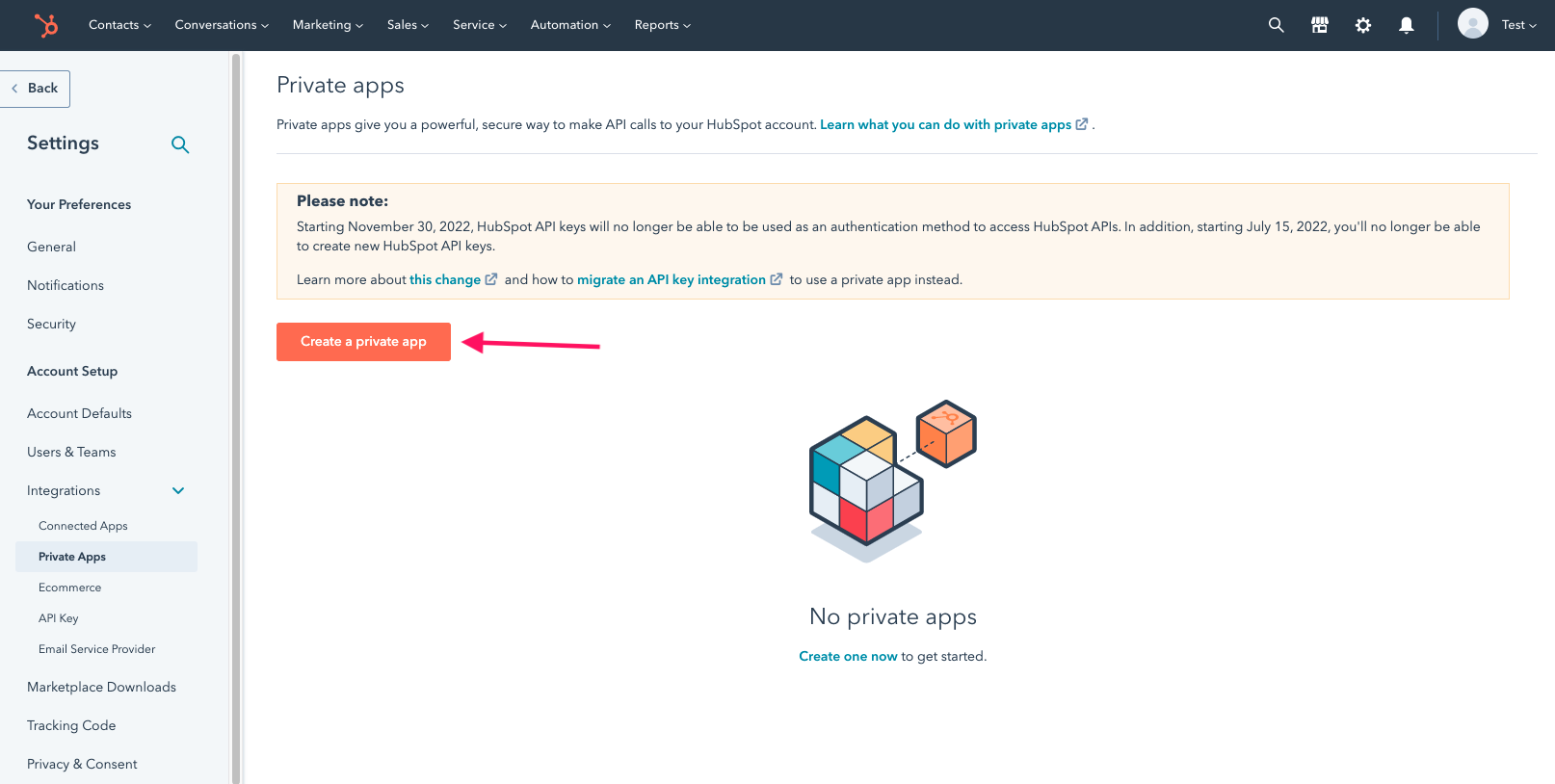
Task: Go Back from Settings
Action: point(35,89)
